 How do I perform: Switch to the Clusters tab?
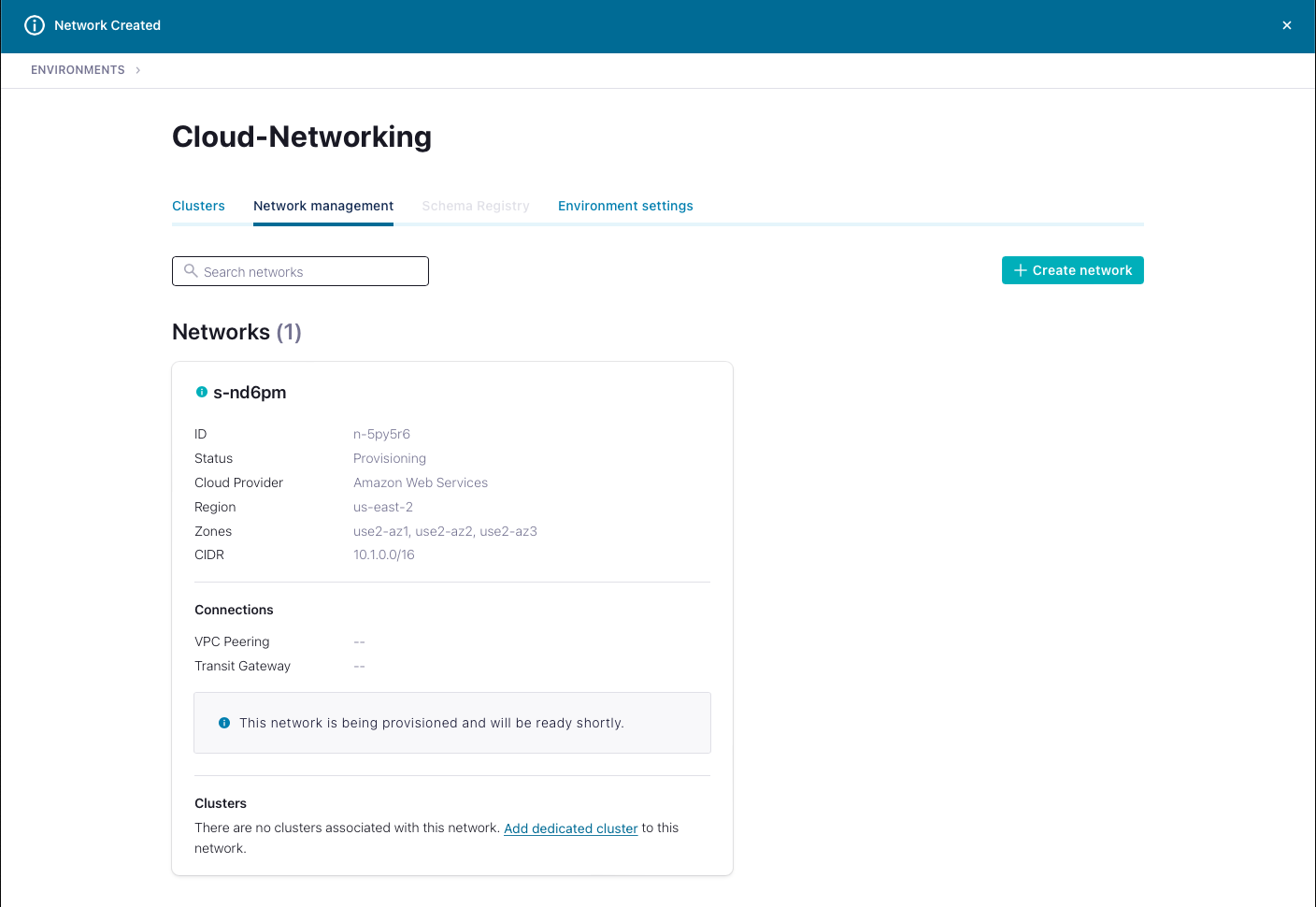[198, 206]
